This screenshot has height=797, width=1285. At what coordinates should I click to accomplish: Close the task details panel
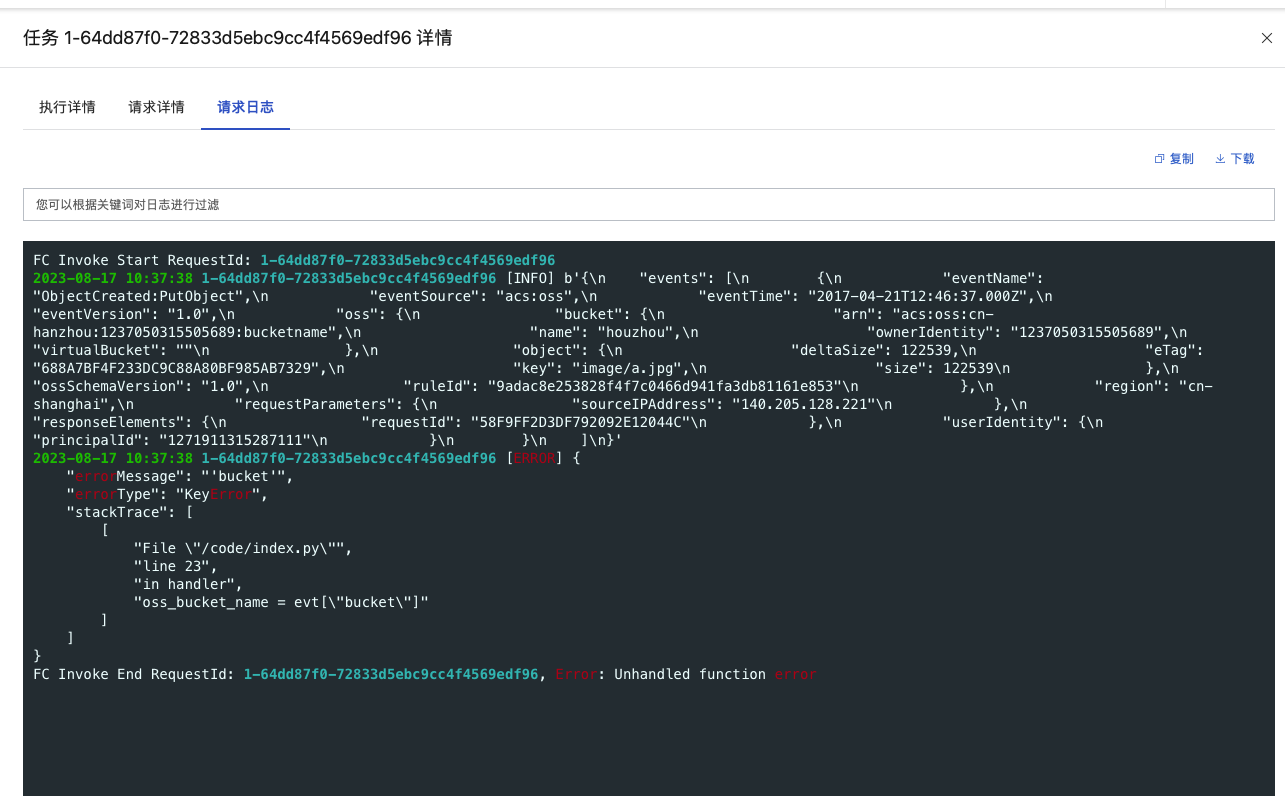(1267, 39)
